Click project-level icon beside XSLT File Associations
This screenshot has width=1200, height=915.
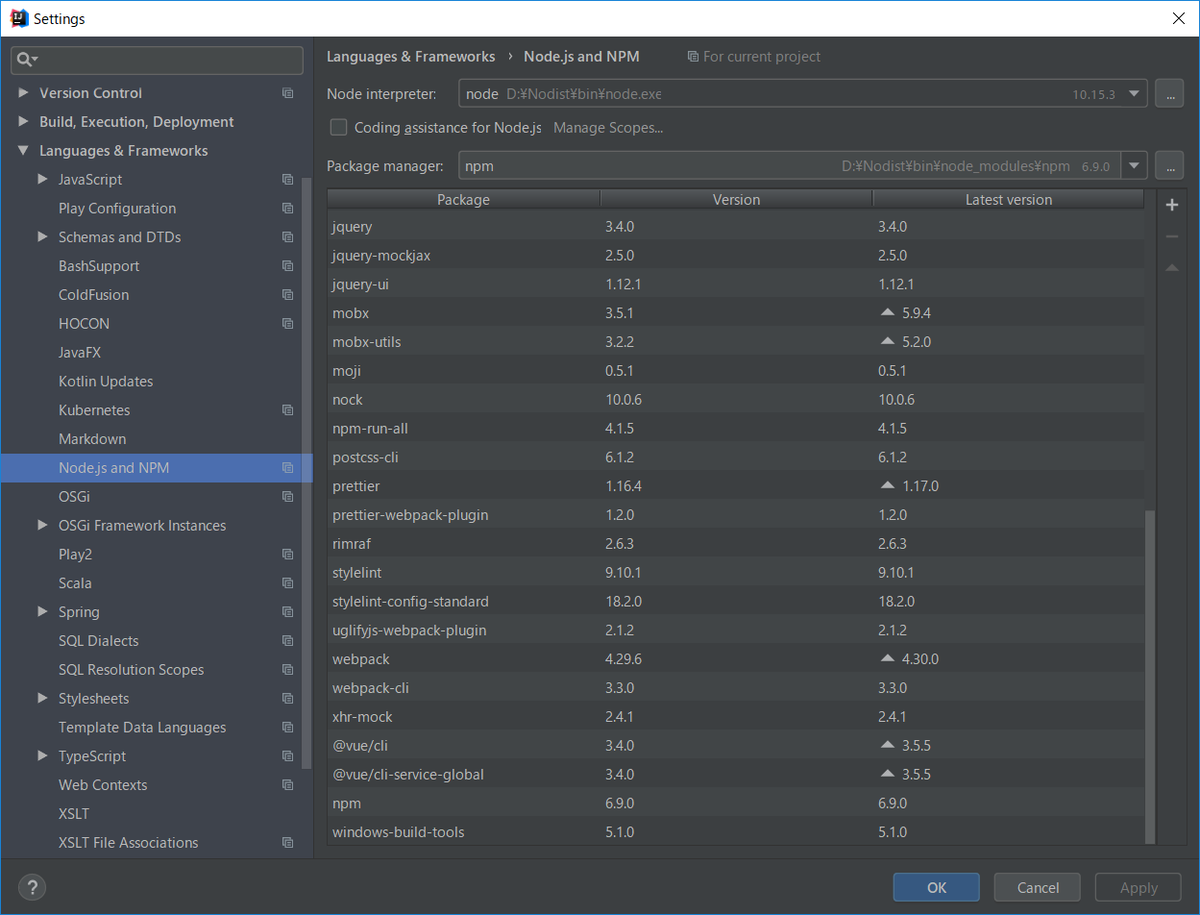pyautogui.click(x=288, y=843)
